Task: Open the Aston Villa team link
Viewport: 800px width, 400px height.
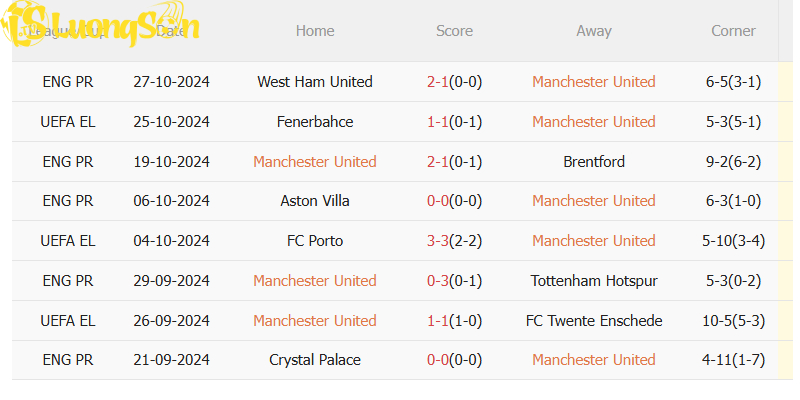Action: [315, 201]
